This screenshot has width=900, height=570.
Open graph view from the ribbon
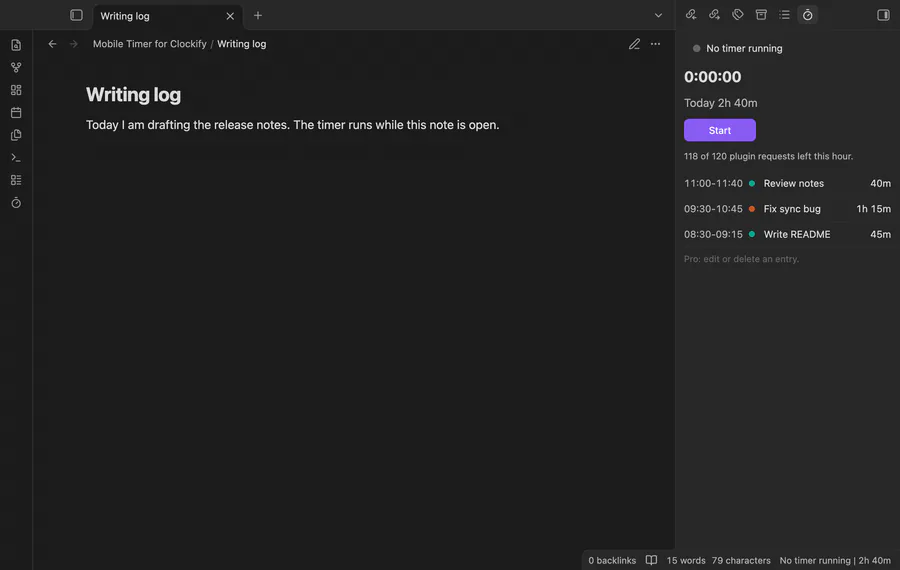(16, 67)
